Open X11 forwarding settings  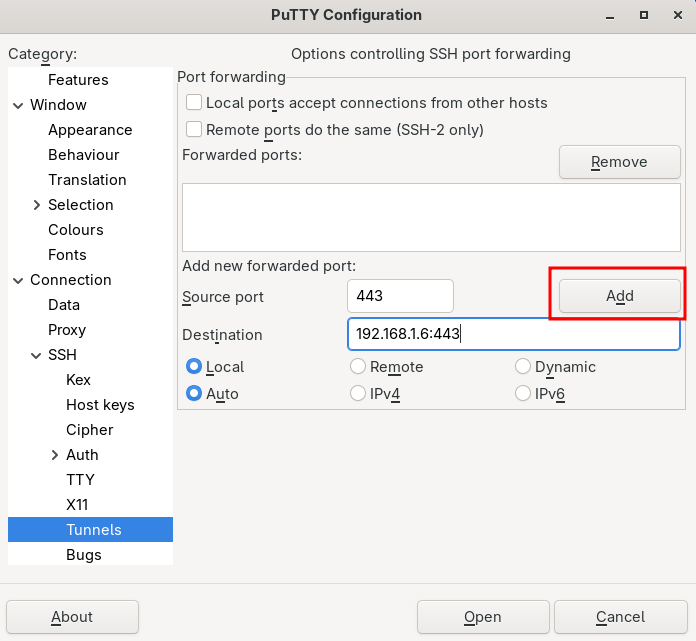coord(77,505)
